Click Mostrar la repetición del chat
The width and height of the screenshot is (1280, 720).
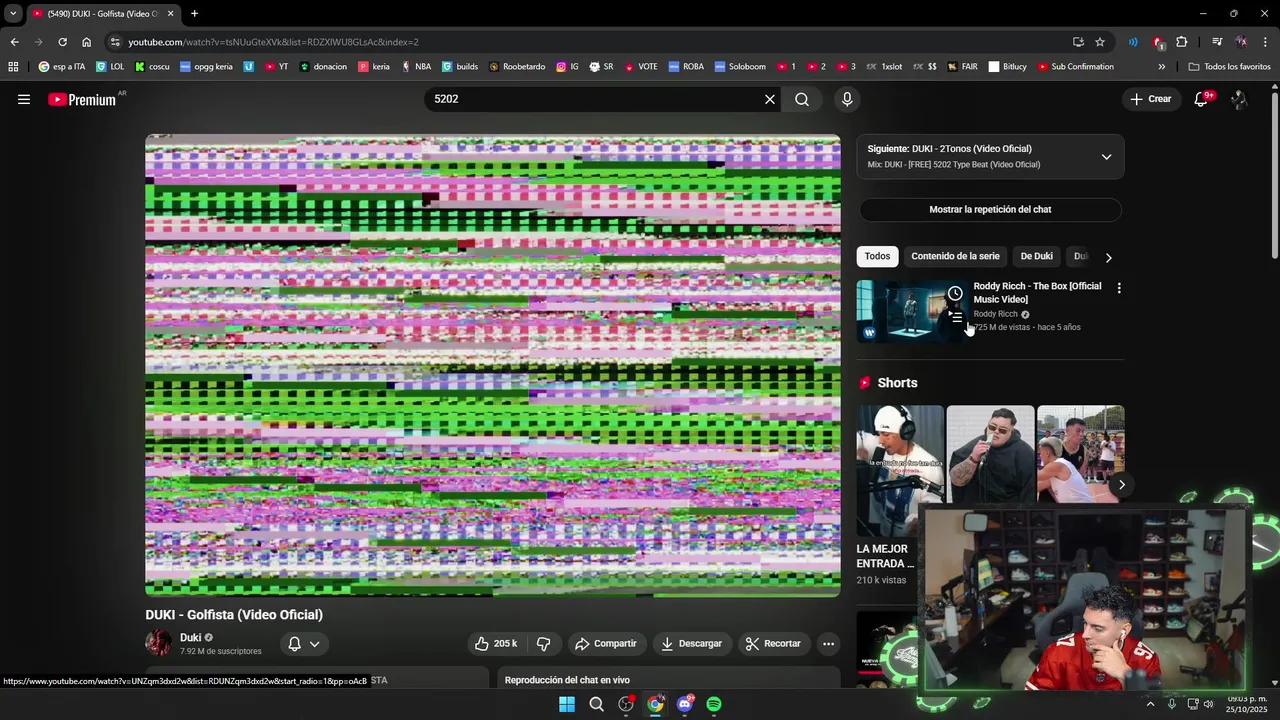pyautogui.click(x=990, y=209)
